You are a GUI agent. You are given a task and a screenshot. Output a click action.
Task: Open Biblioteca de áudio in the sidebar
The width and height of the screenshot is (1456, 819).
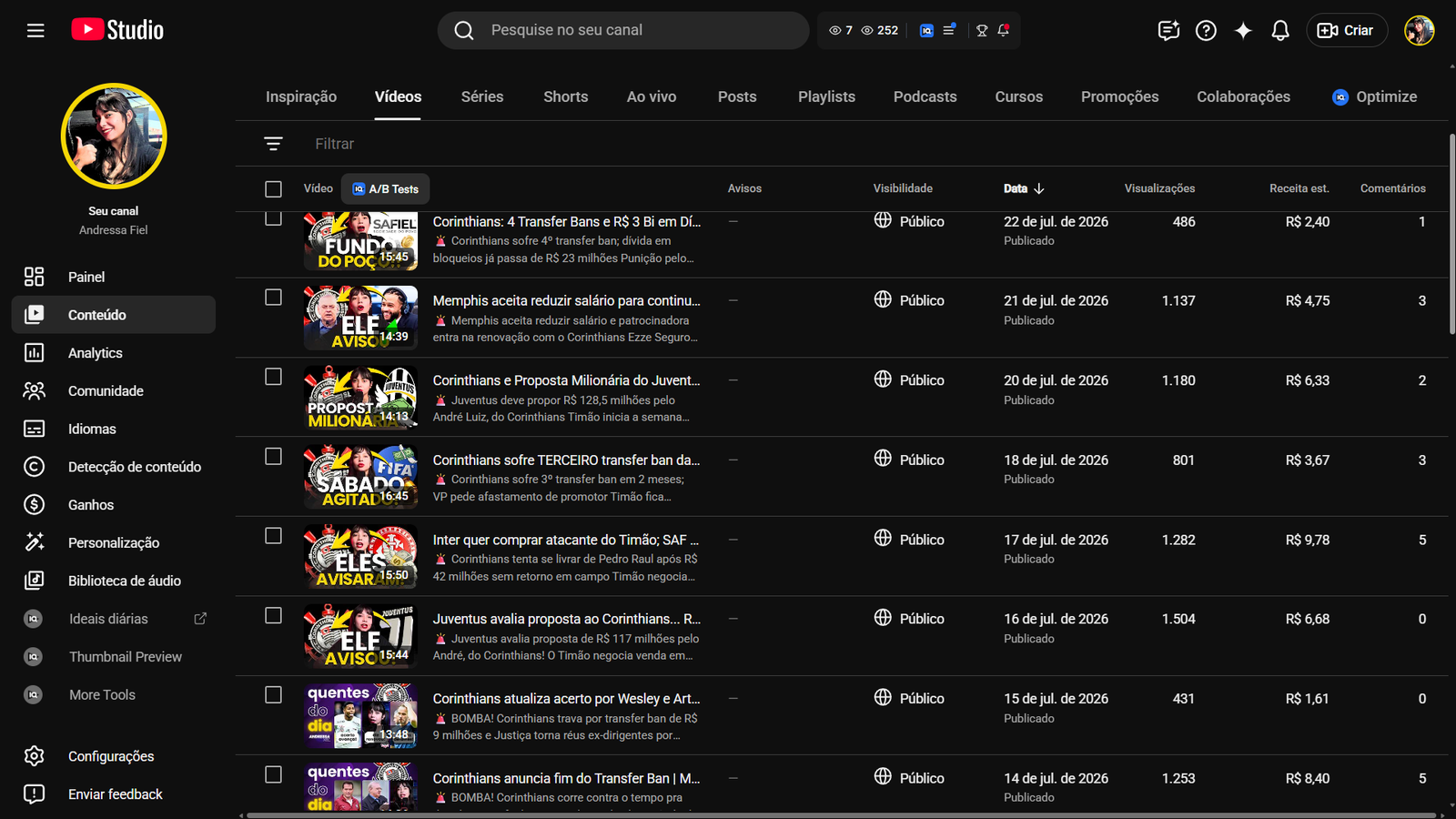coord(114,581)
